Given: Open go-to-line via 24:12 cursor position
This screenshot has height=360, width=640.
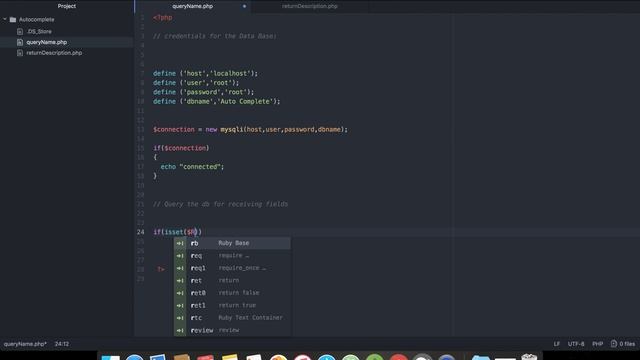Looking at the screenshot, I should point(62,344).
